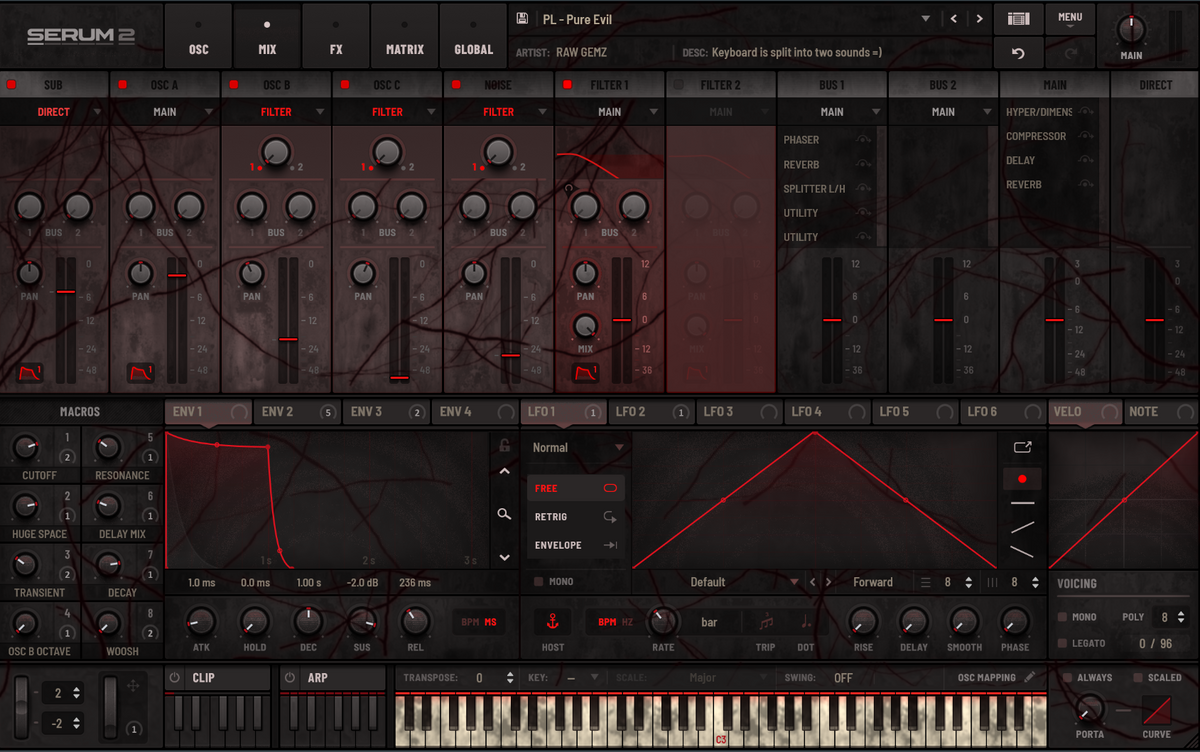Image resolution: width=1200 pixels, height=752 pixels.
Task: Adjust the MAIN bus level fader
Action: coord(1054,320)
